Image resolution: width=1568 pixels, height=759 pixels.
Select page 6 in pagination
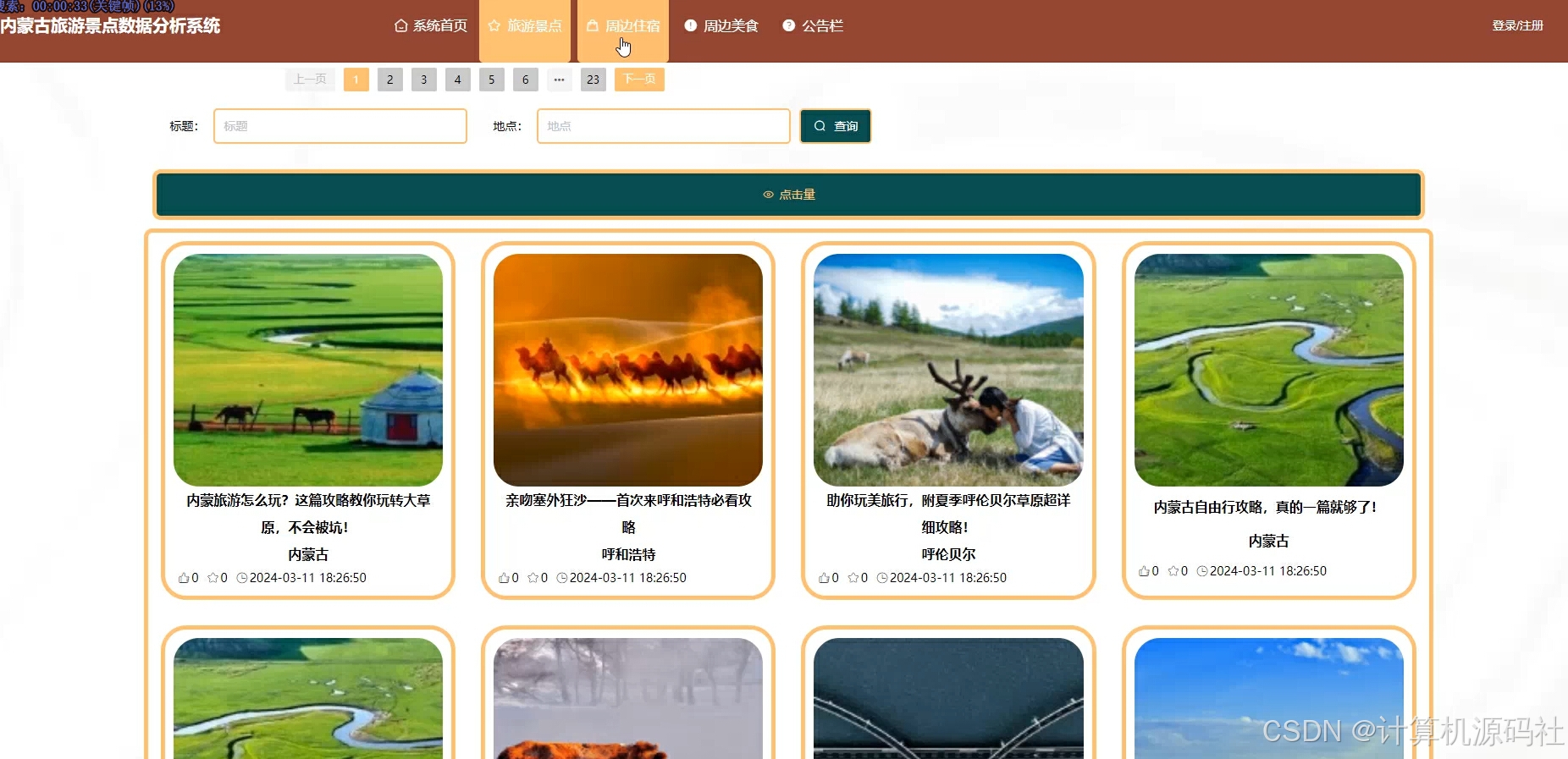(x=526, y=80)
